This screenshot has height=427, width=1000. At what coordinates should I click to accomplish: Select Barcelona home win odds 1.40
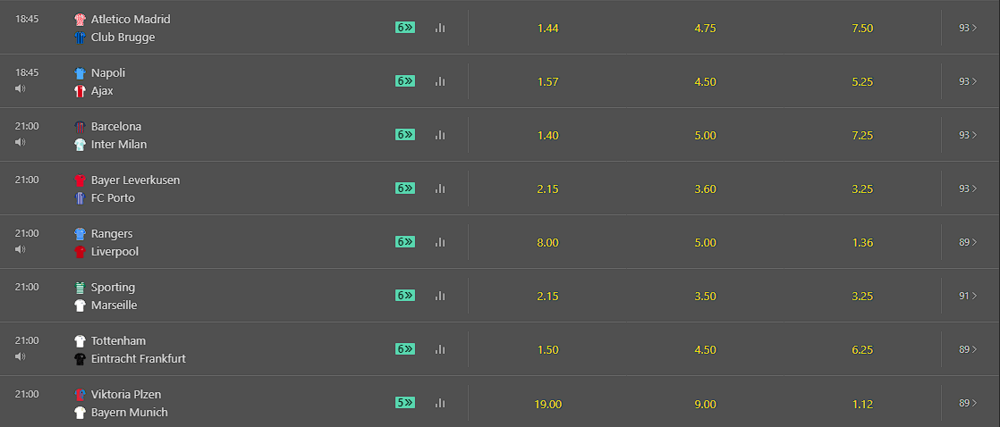click(548, 135)
